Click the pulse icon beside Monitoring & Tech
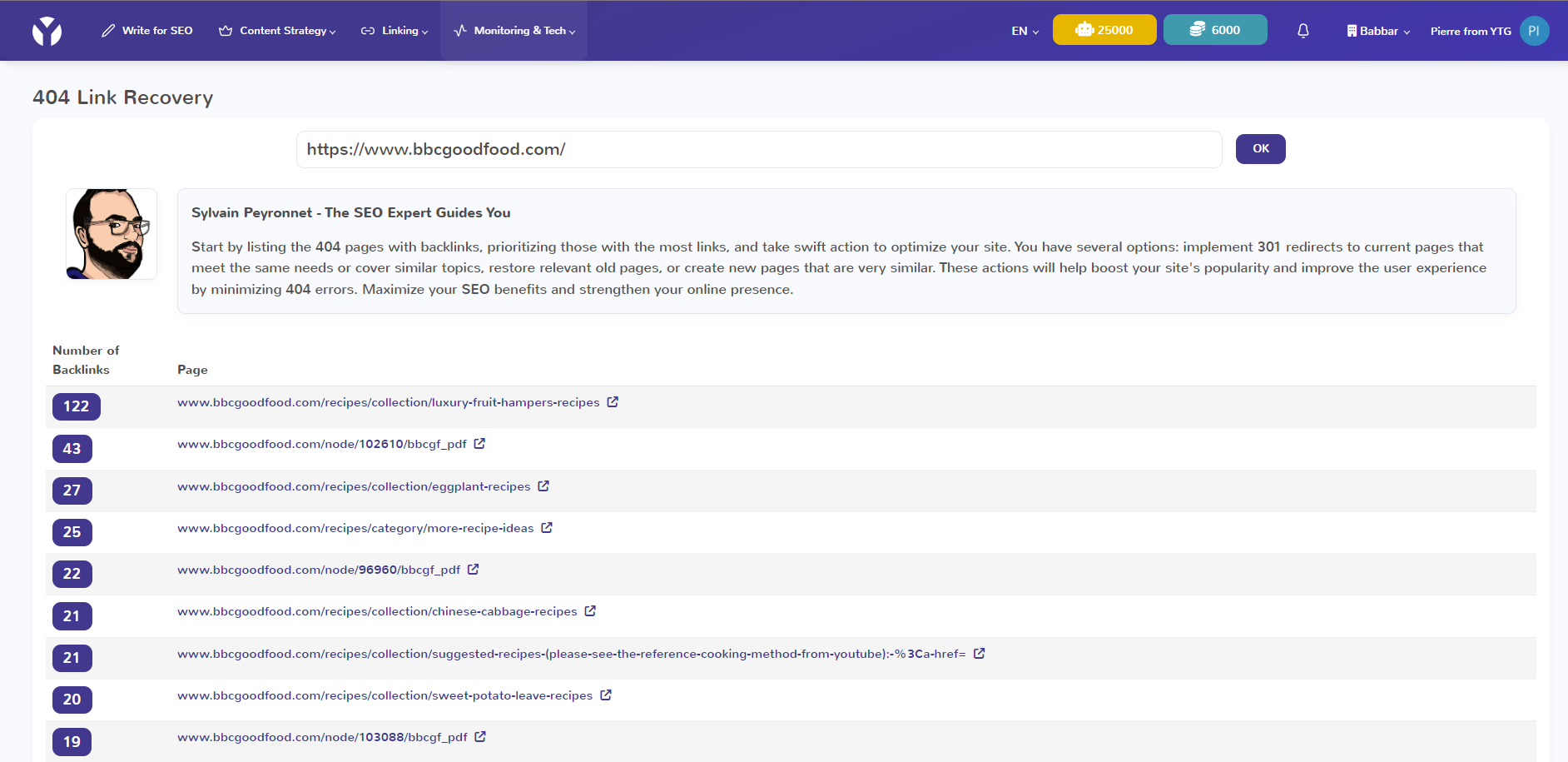Screen dimensions: 1568x762 (460, 31)
